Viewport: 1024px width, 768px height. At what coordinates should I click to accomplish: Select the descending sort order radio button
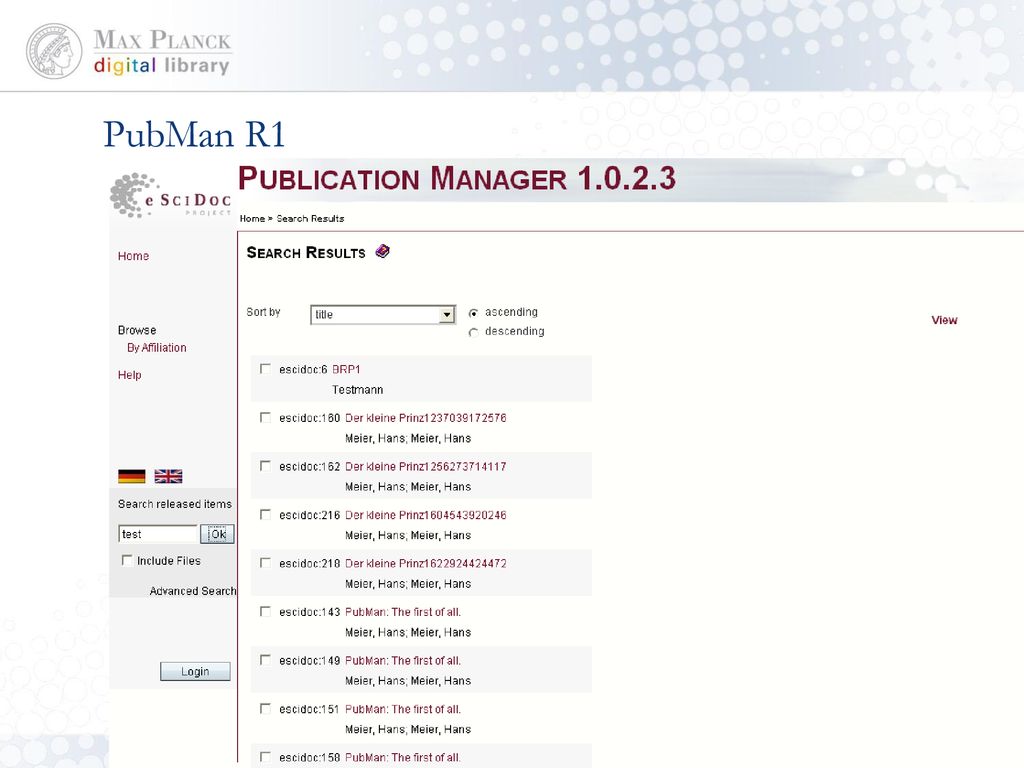click(473, 332)
